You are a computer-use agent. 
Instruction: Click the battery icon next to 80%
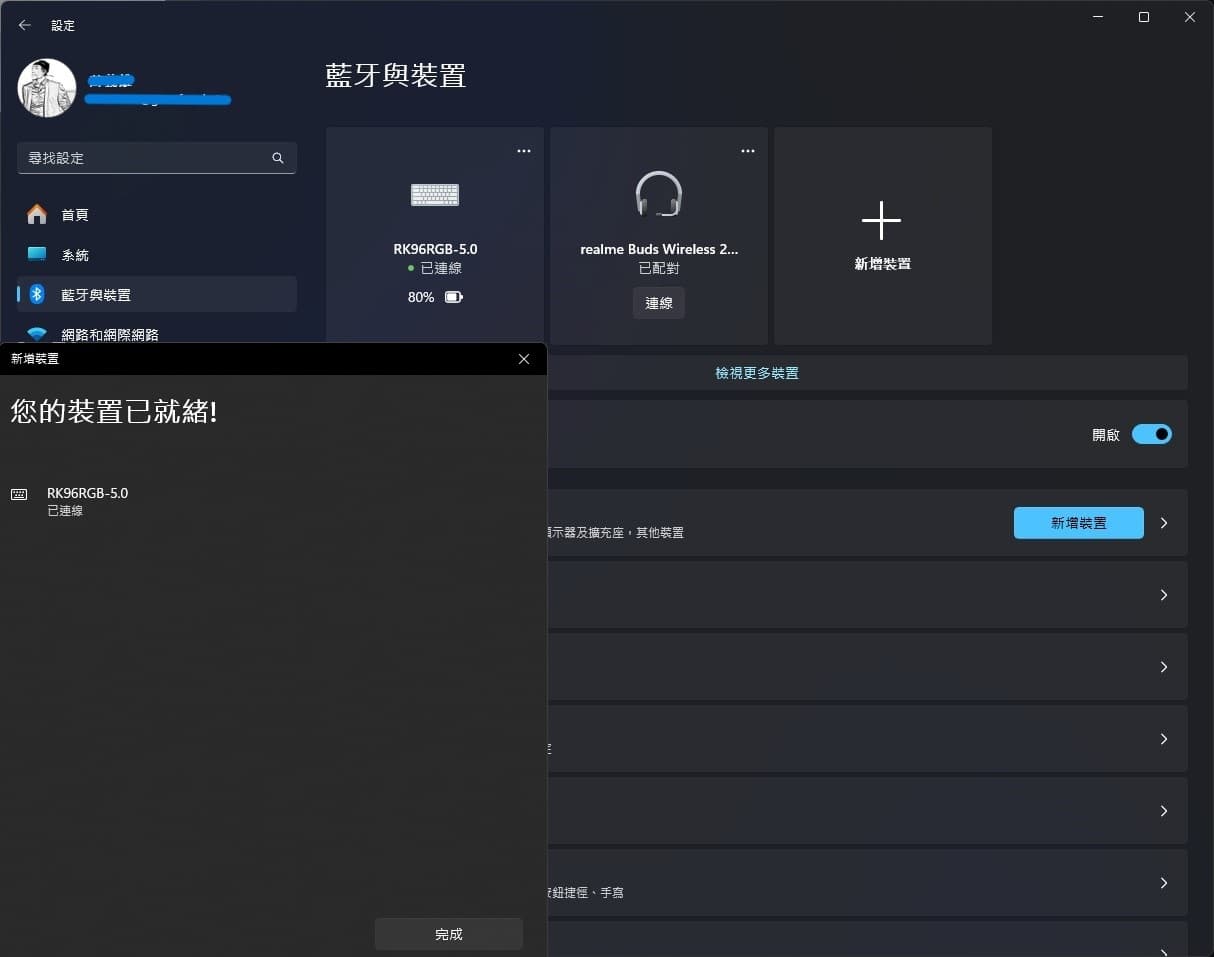coord(454,297)
